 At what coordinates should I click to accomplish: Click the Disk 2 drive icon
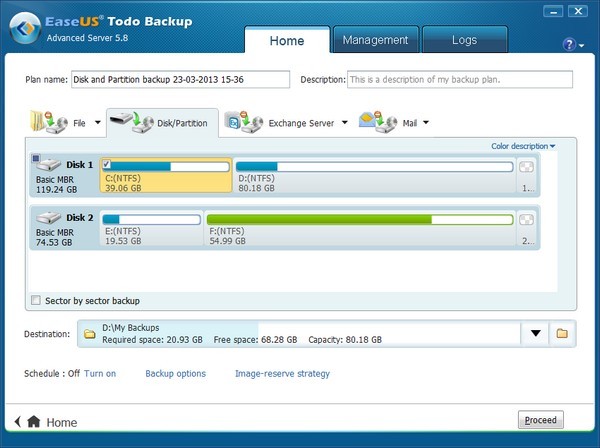coord(48,217)
